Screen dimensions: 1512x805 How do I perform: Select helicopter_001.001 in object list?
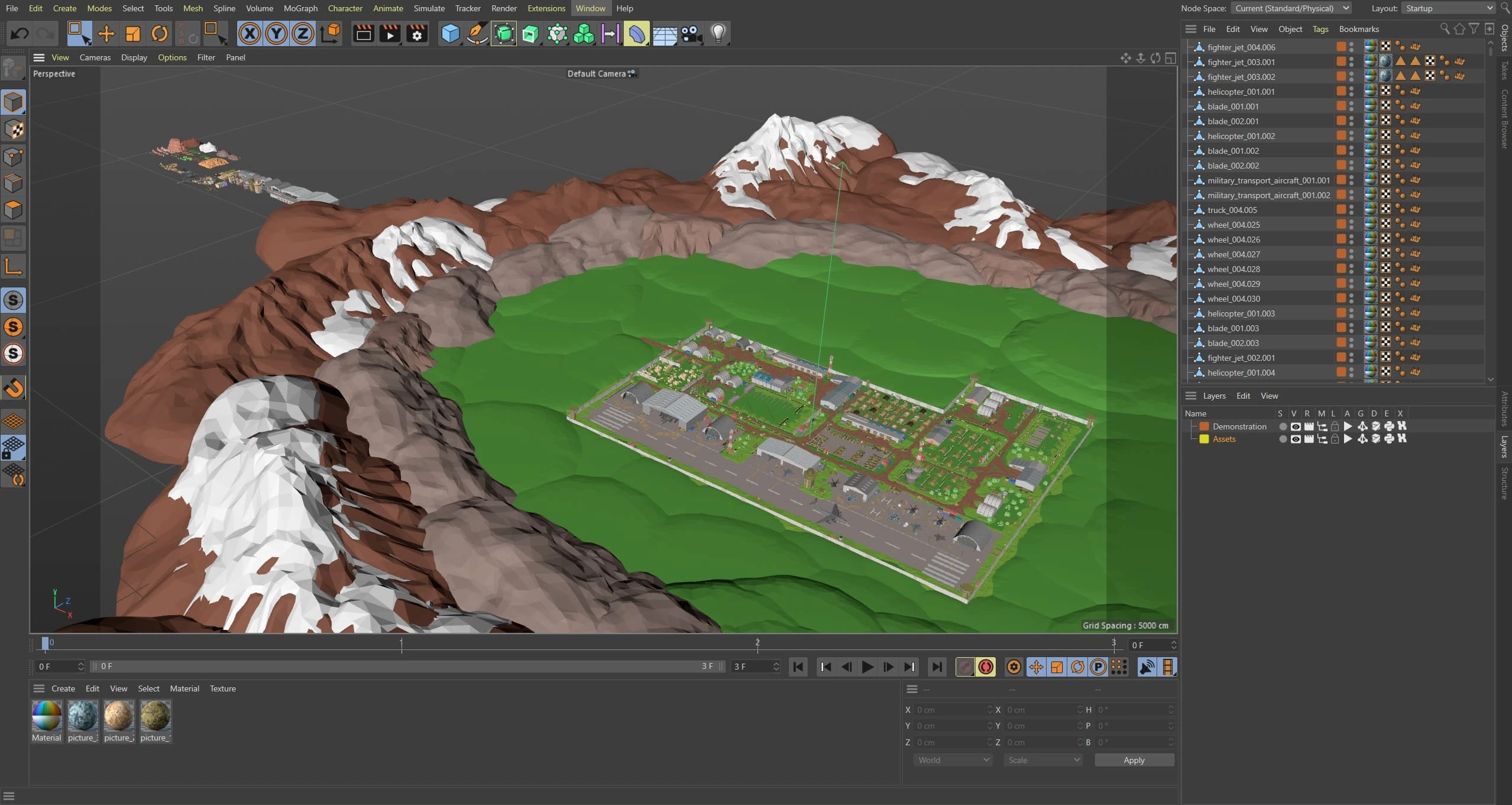pyautogui.click(x=1241, y=92)
